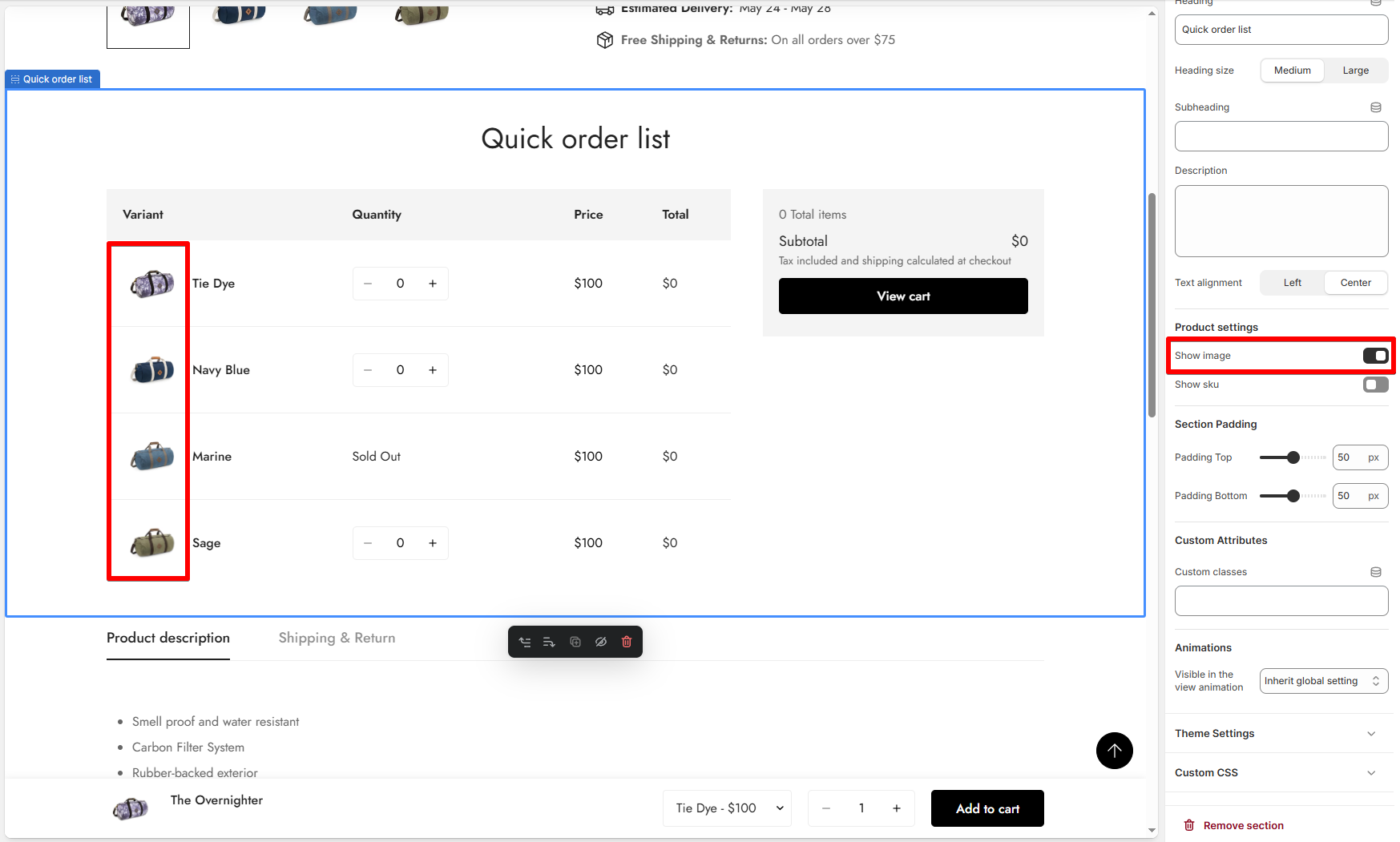Duplicate the section with the copy icon

[x=575, y=642]
